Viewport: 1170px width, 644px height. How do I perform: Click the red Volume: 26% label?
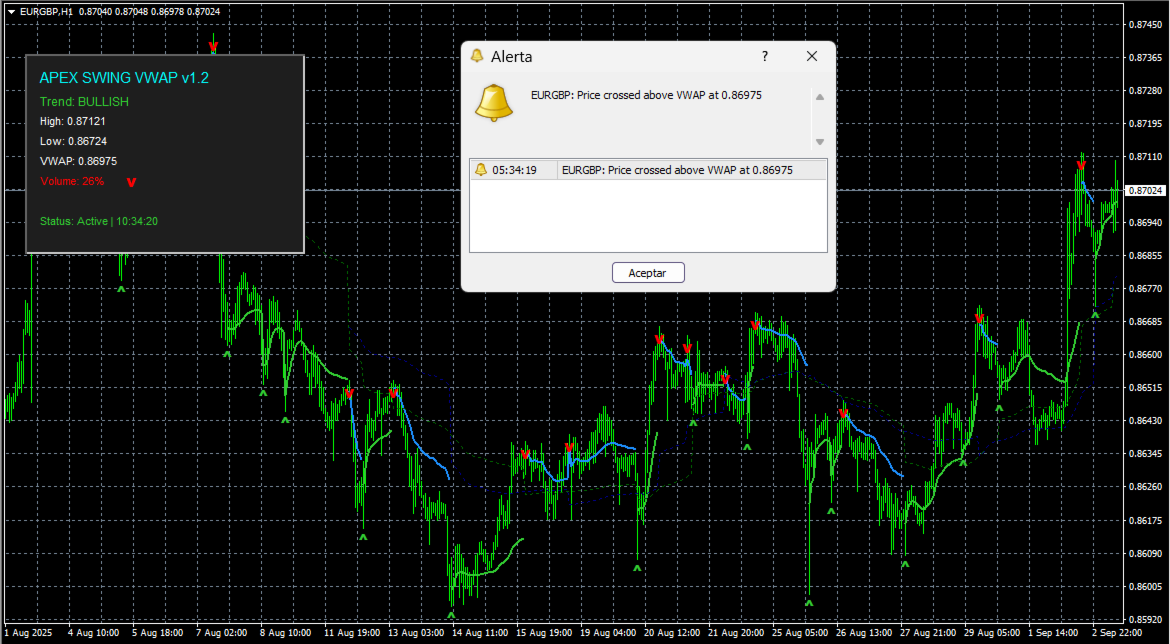72,181
